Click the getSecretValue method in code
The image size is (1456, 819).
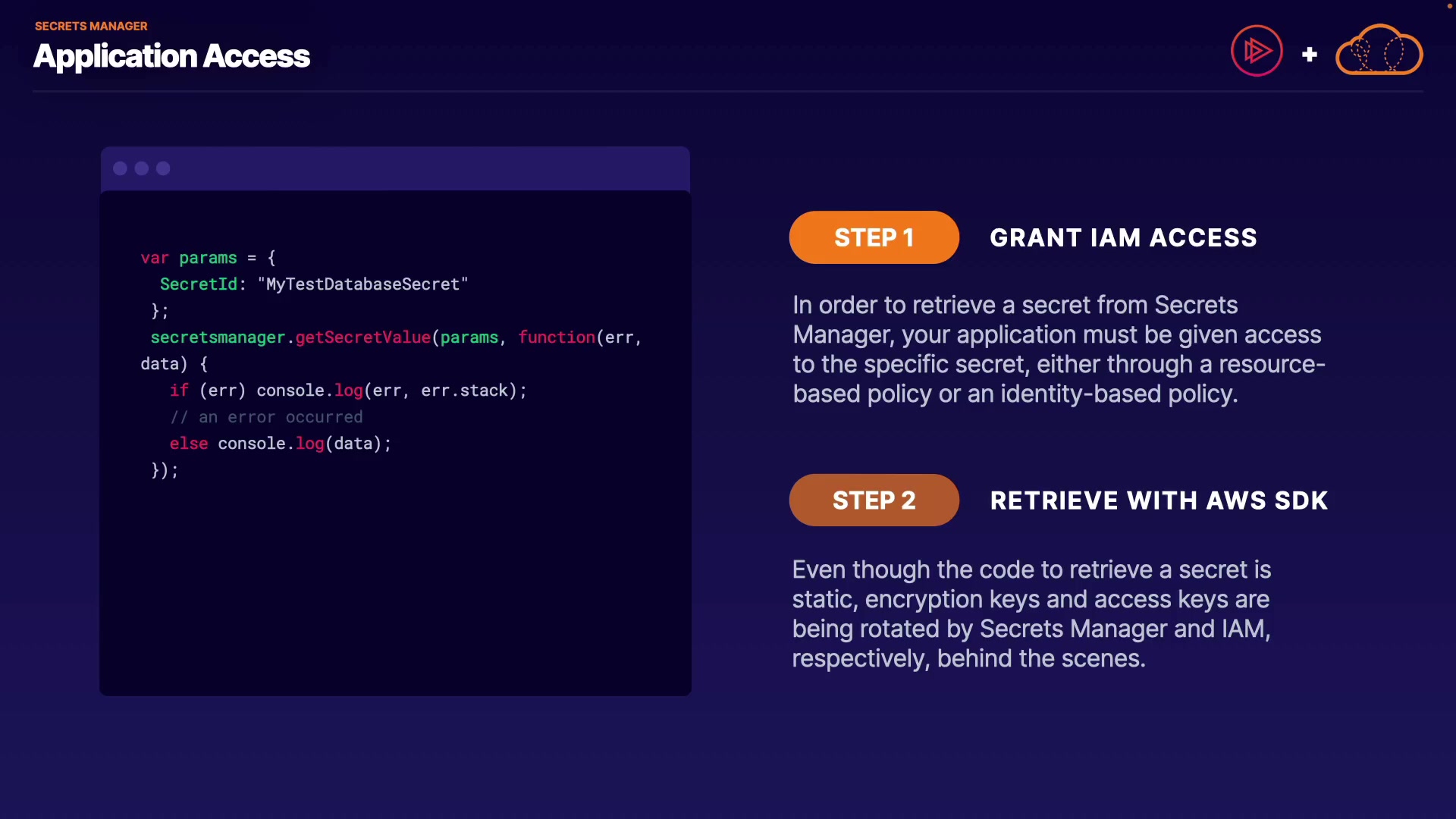point(362,337)
